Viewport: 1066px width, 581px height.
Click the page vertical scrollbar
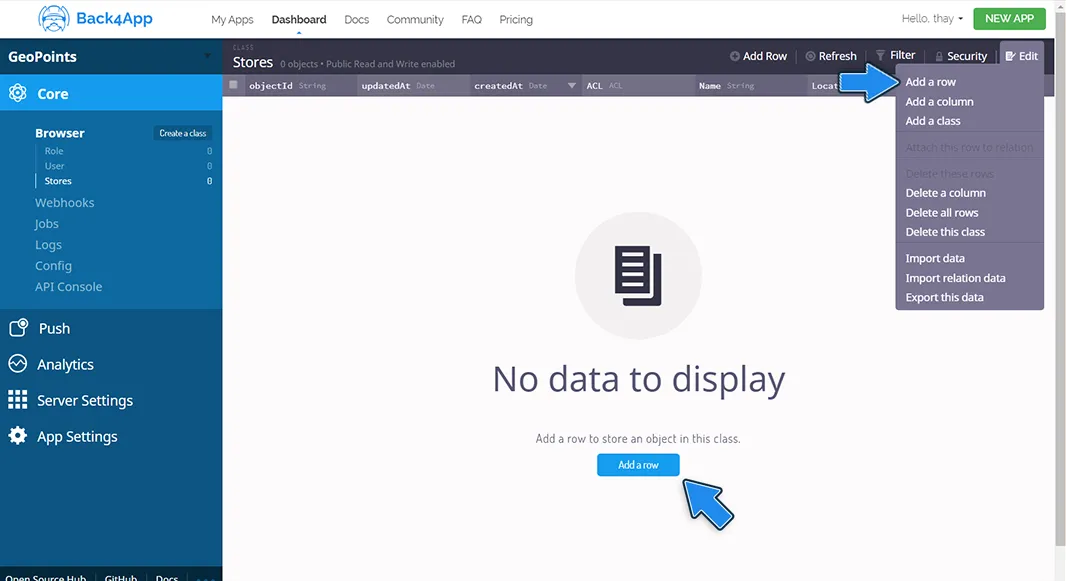(x=1060, y=279)
